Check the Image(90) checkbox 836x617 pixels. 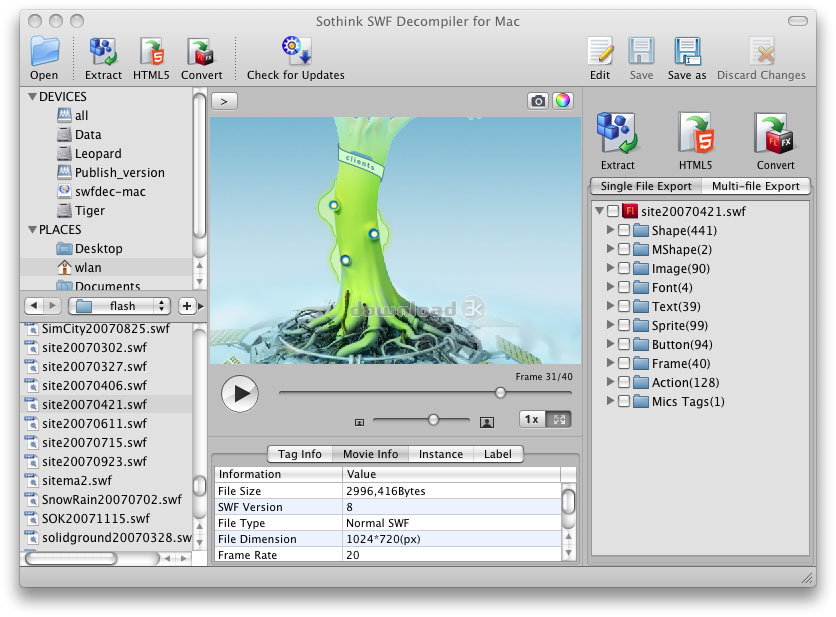click(624, 268)
